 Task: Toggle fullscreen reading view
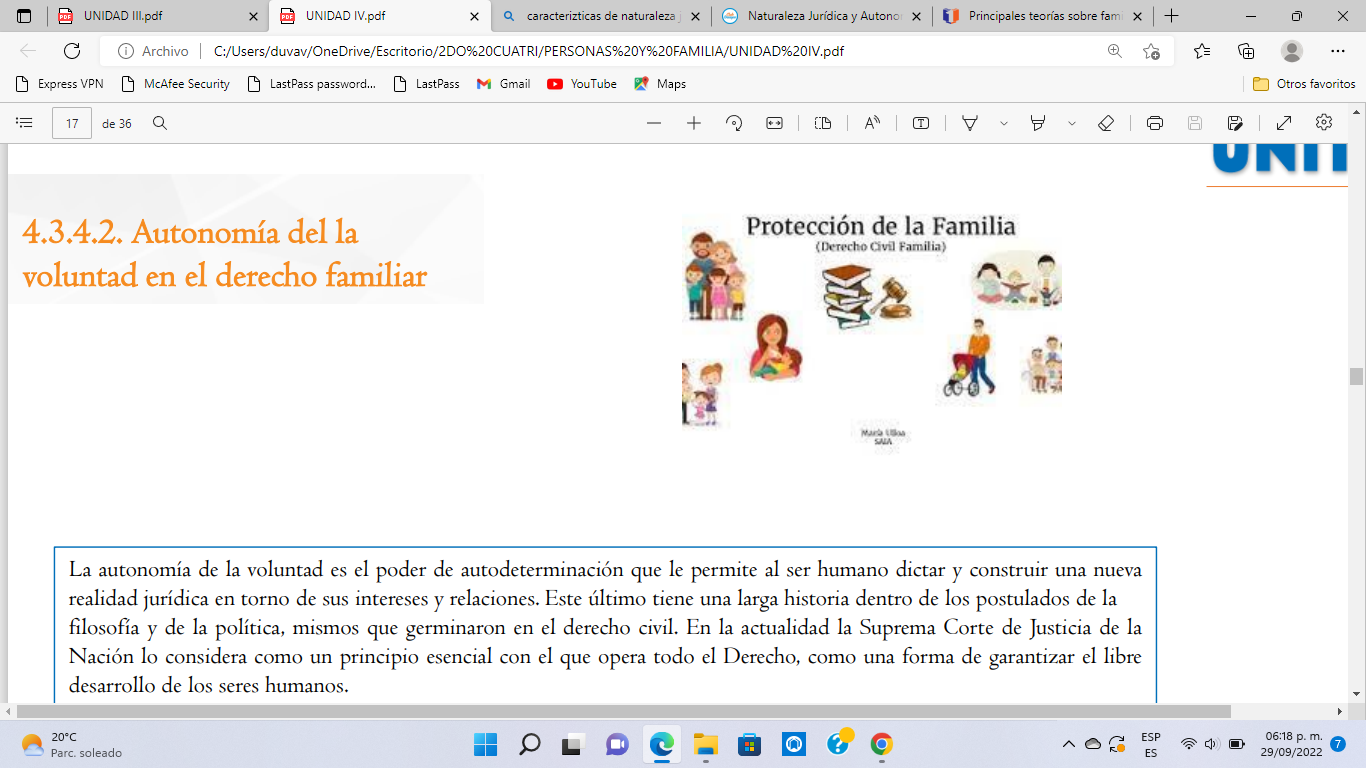pyautogui.click(x=1283, y=122)
